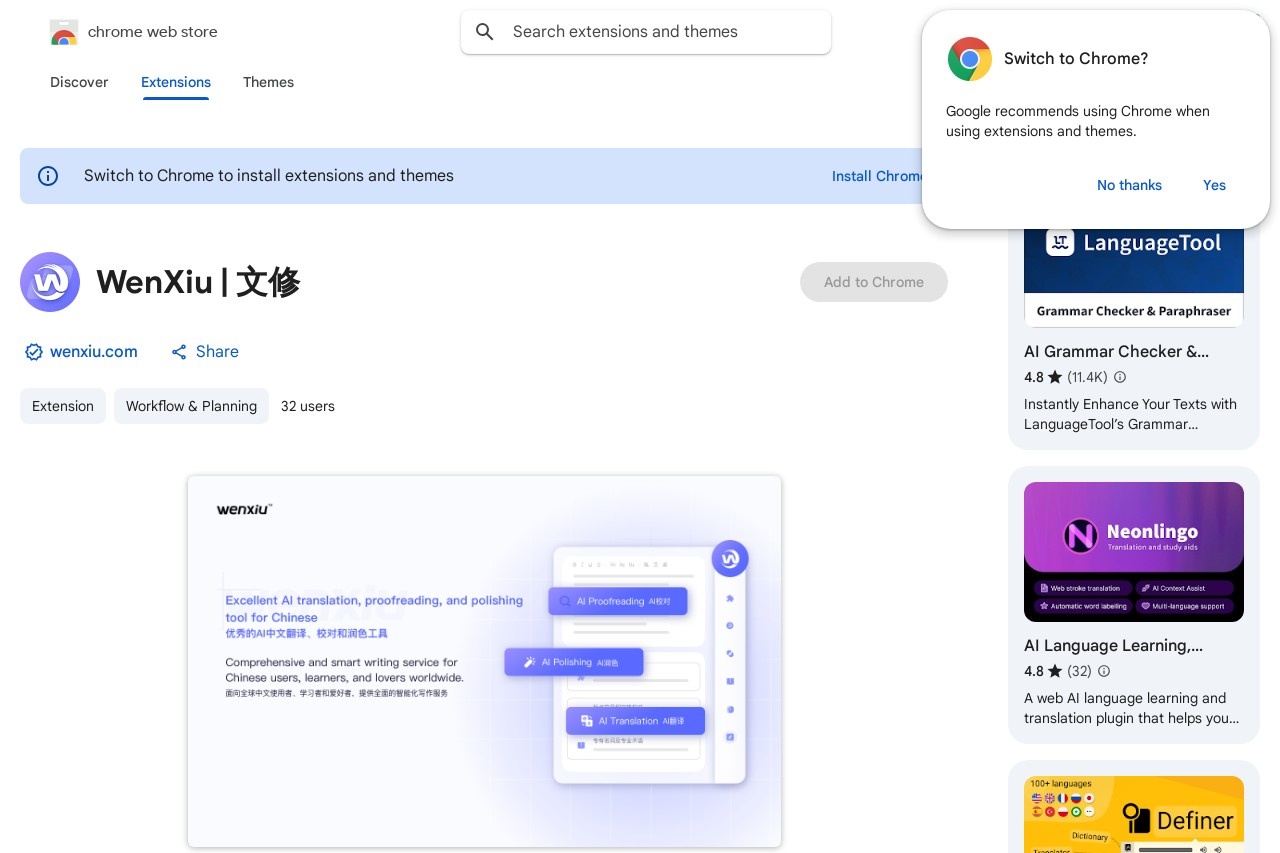Click the info icon next to the (32) rating

(1104, 671)
